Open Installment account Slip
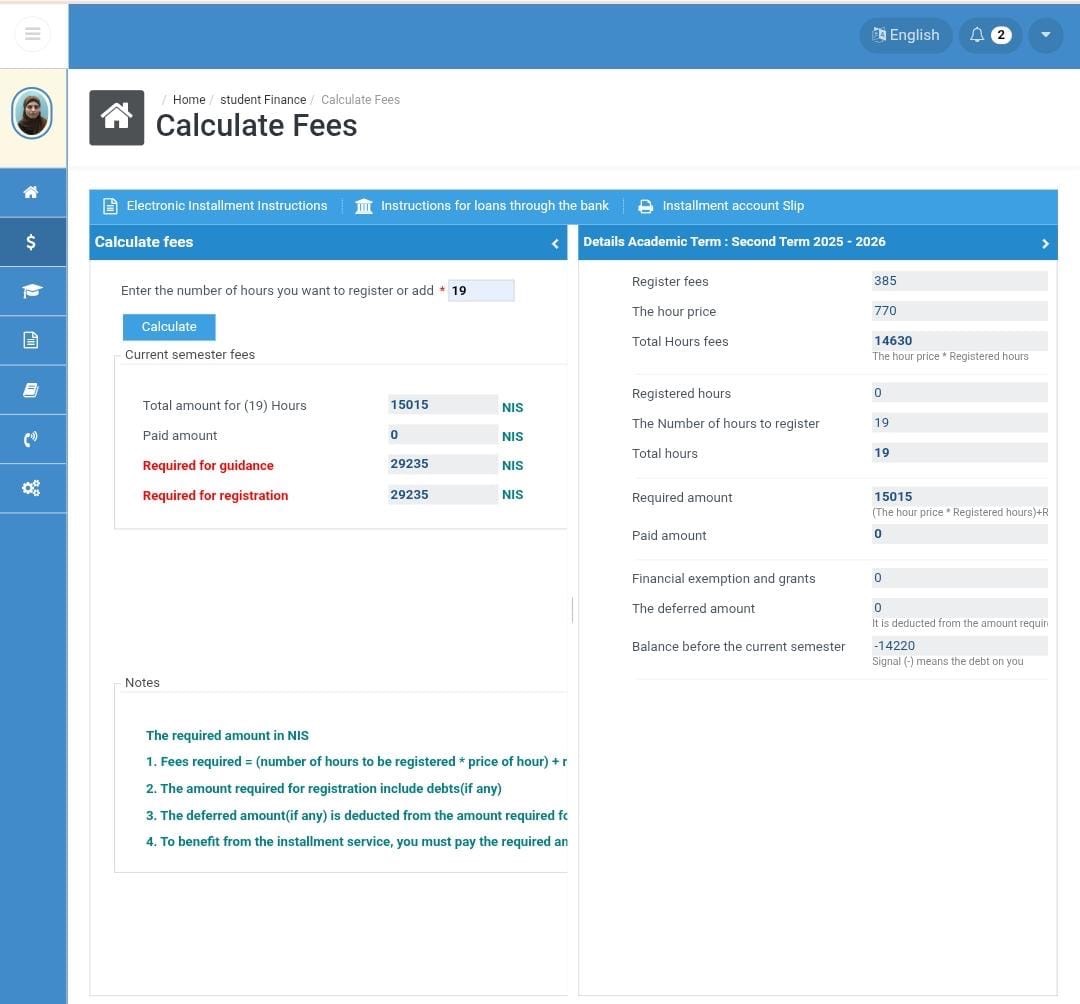Viewport: 1080px width, 1004px height. click(x=733, y=206)
